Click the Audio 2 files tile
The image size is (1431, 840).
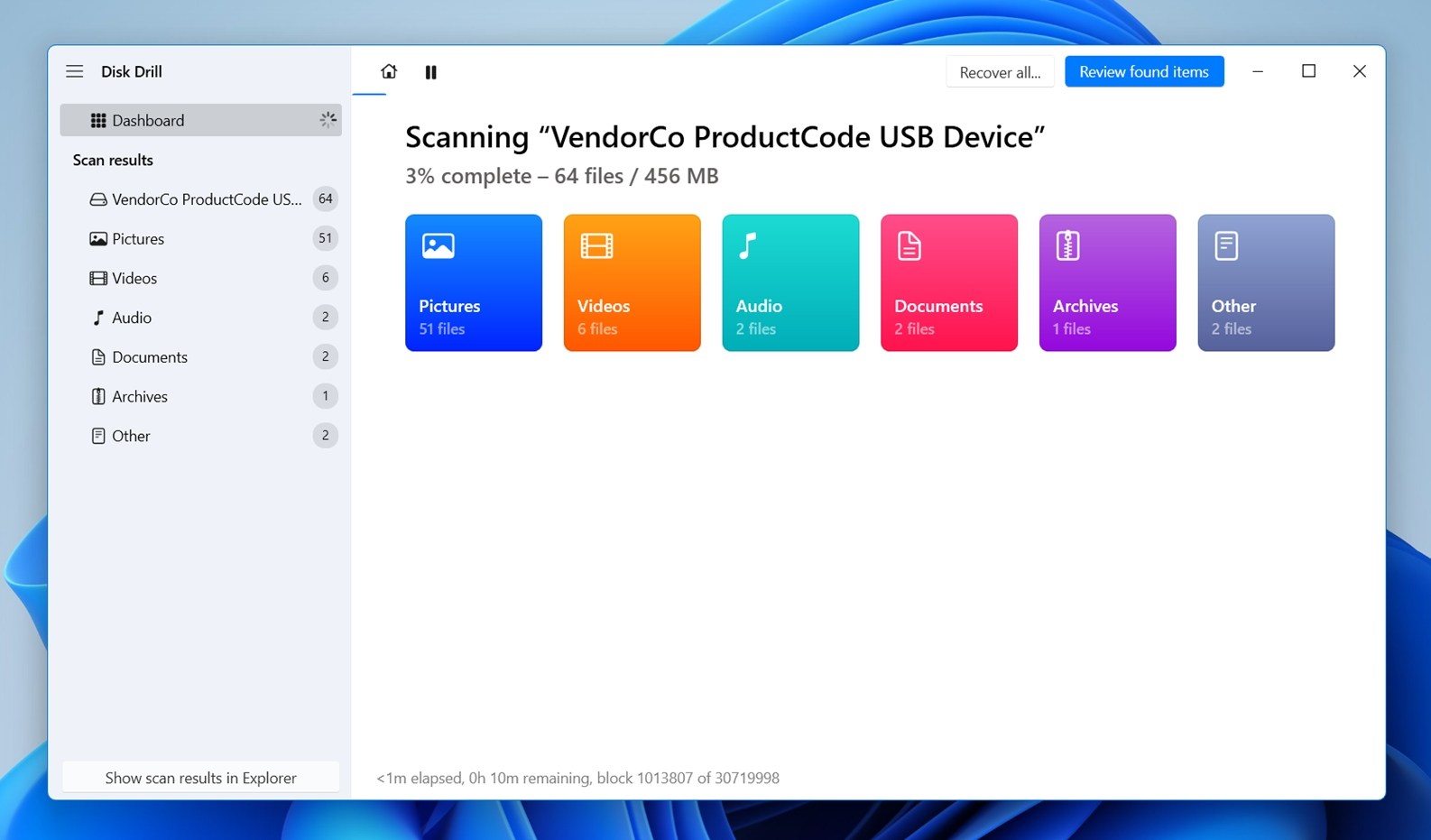[x=790, y=282]
